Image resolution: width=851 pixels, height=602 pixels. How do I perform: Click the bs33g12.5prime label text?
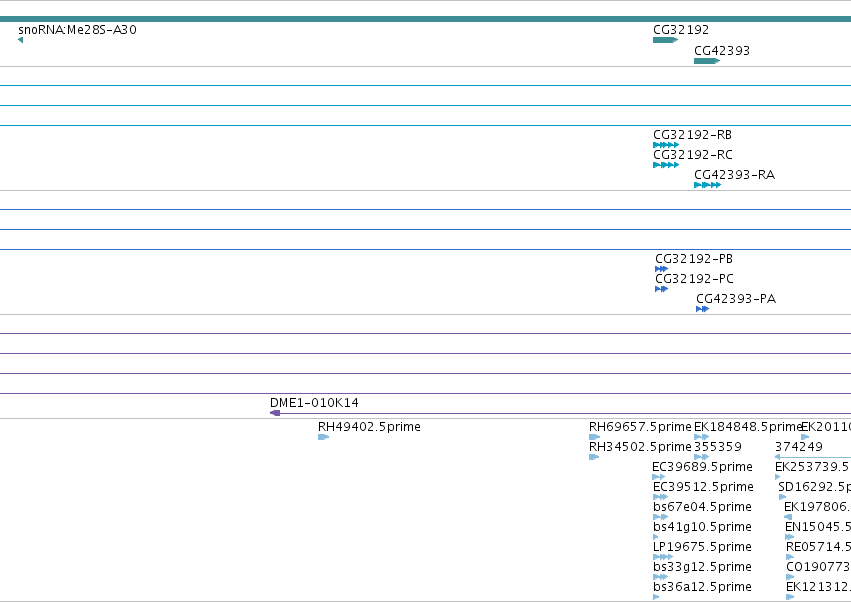(x=702, y=567)
